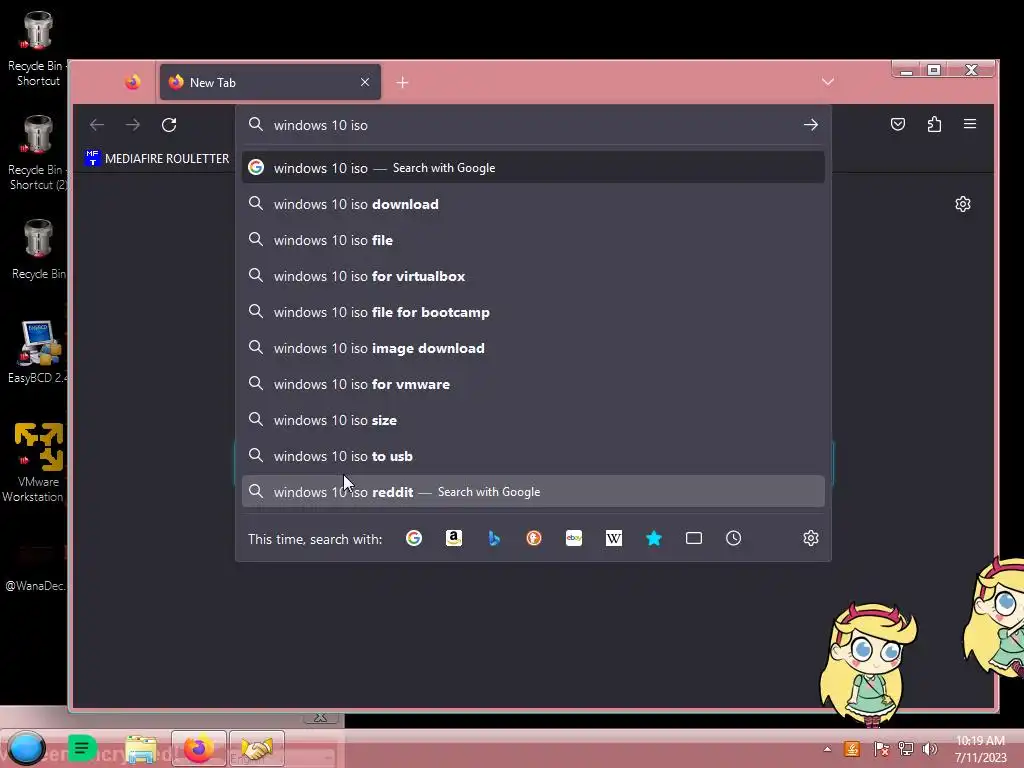This screenshot has width=1024, height=768.
Task: Click the taskbar clock showing 10:19 AM
Action: tap(981, 749)
